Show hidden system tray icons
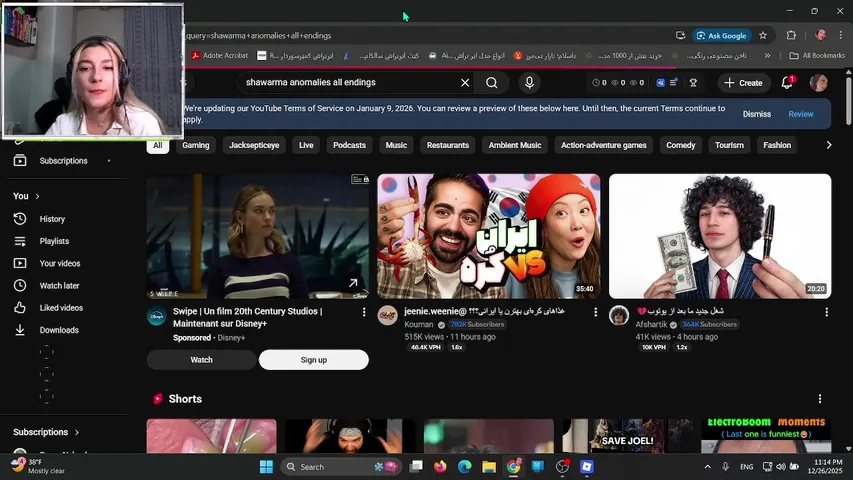853x480 pixels. (x=707, y=467)
